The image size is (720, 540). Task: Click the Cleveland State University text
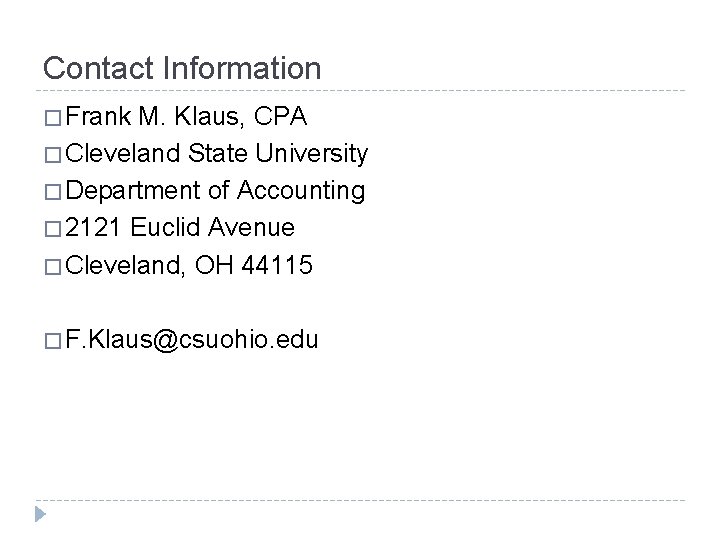(x=216, y=154)
